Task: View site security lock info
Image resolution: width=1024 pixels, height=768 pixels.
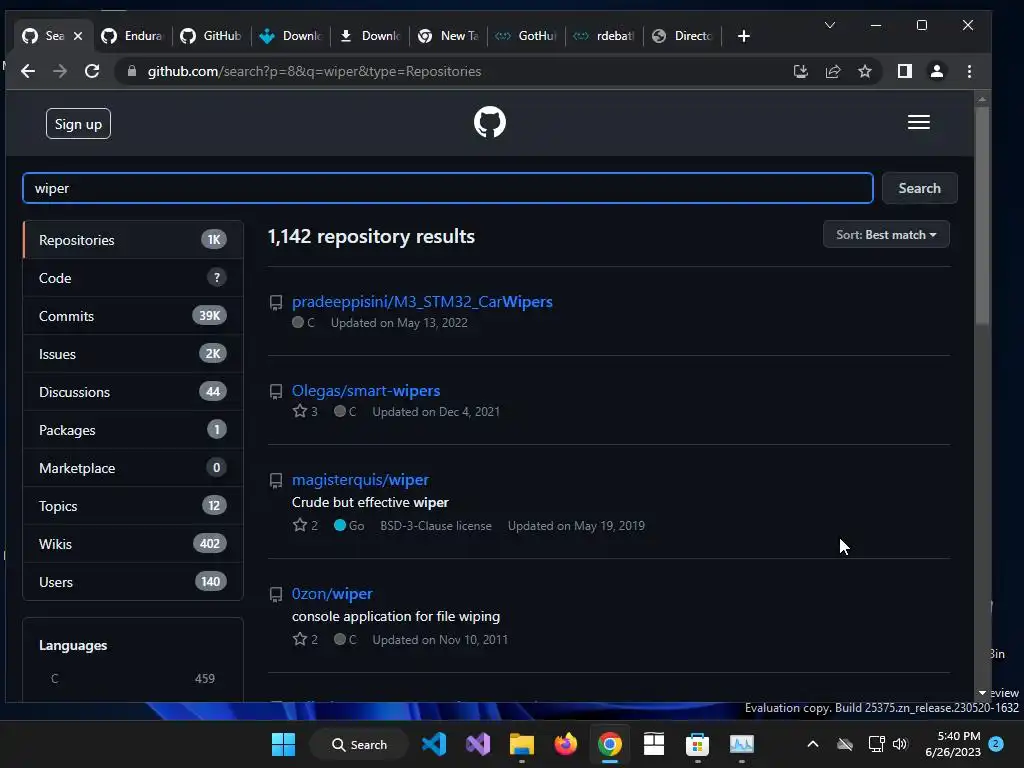Action: (131, 71)
